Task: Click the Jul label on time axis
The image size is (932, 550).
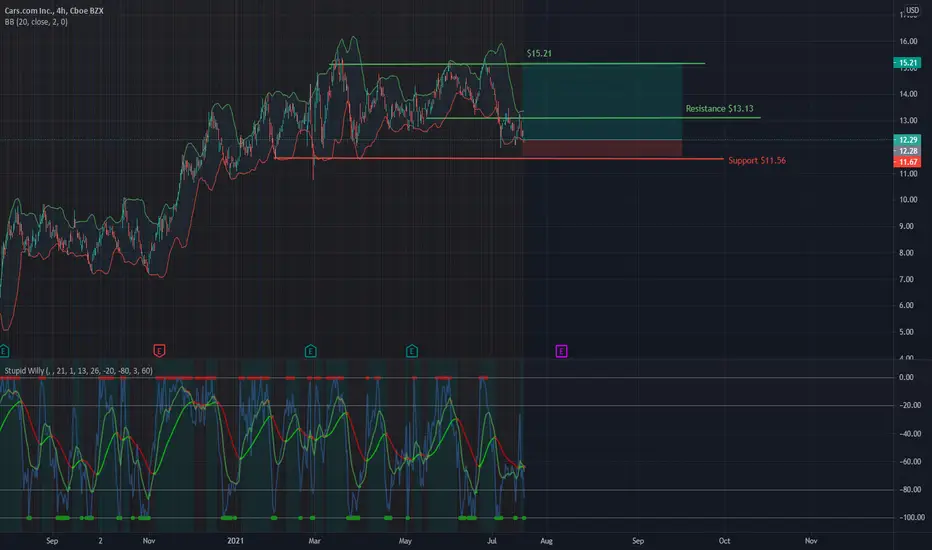Action: (x=492, y=541)
